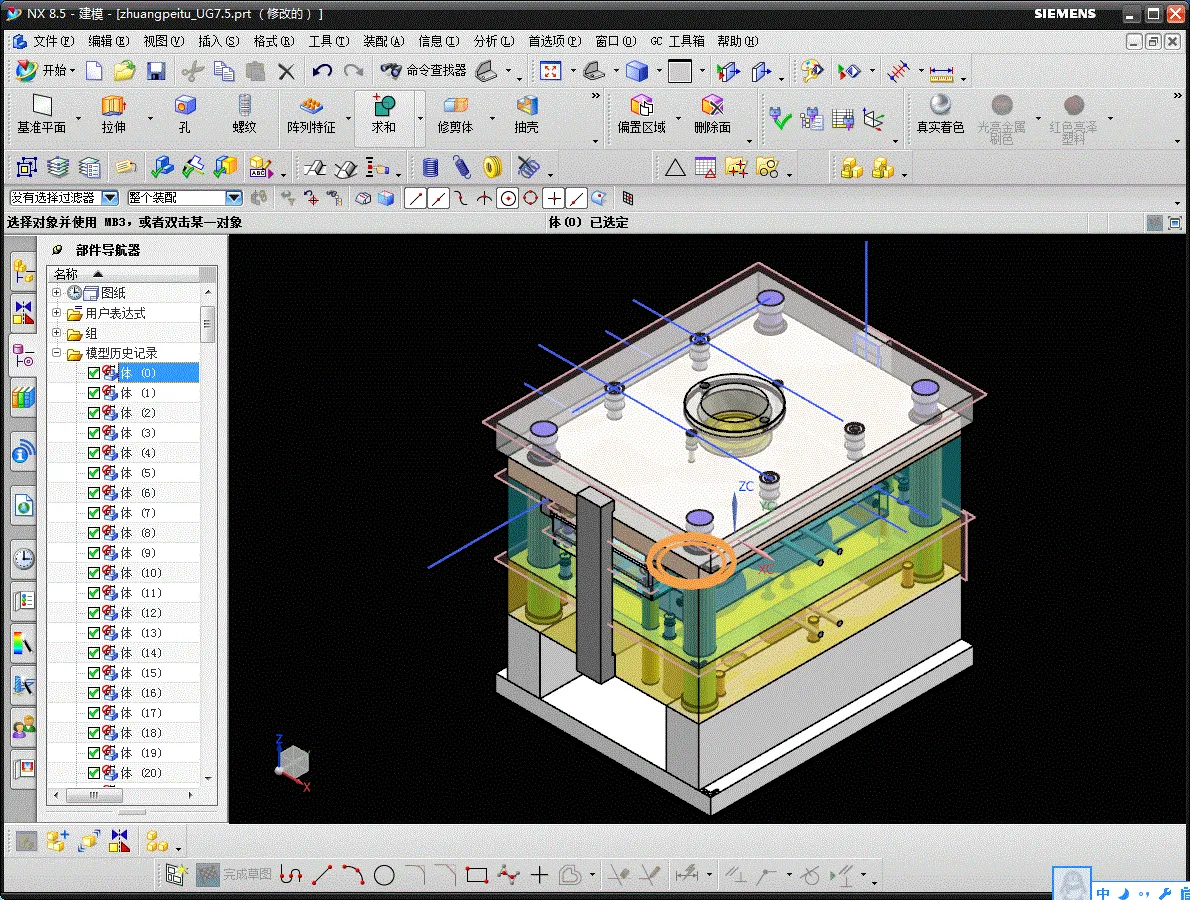Viewport: 1190px width, 900px height.
Task: Open the assembly navigator sidebar icon
Action: [24, 272]
